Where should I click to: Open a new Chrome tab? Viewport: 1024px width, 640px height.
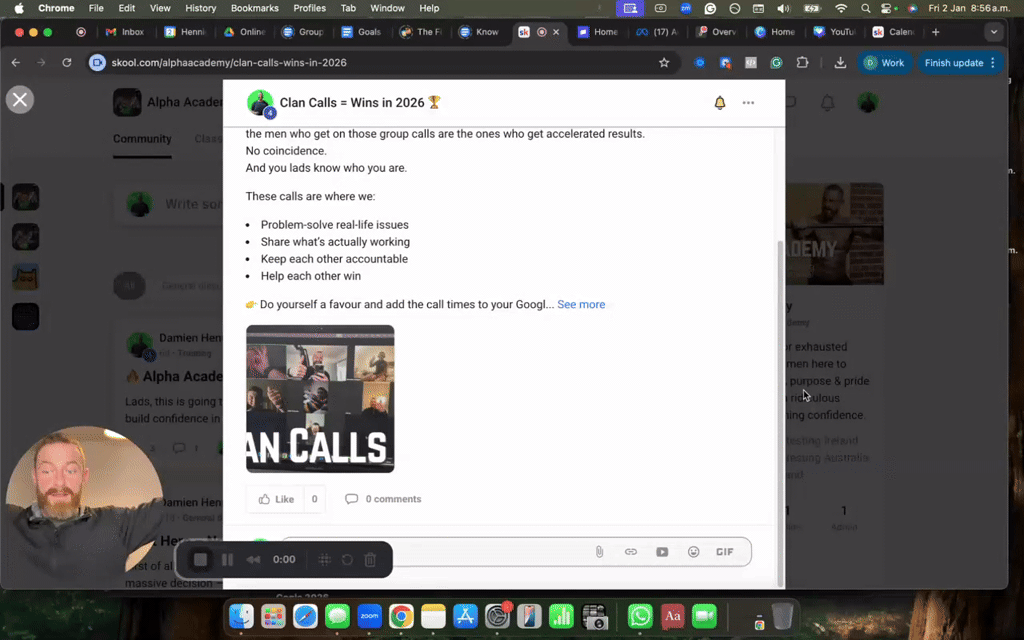coord(936,32)
